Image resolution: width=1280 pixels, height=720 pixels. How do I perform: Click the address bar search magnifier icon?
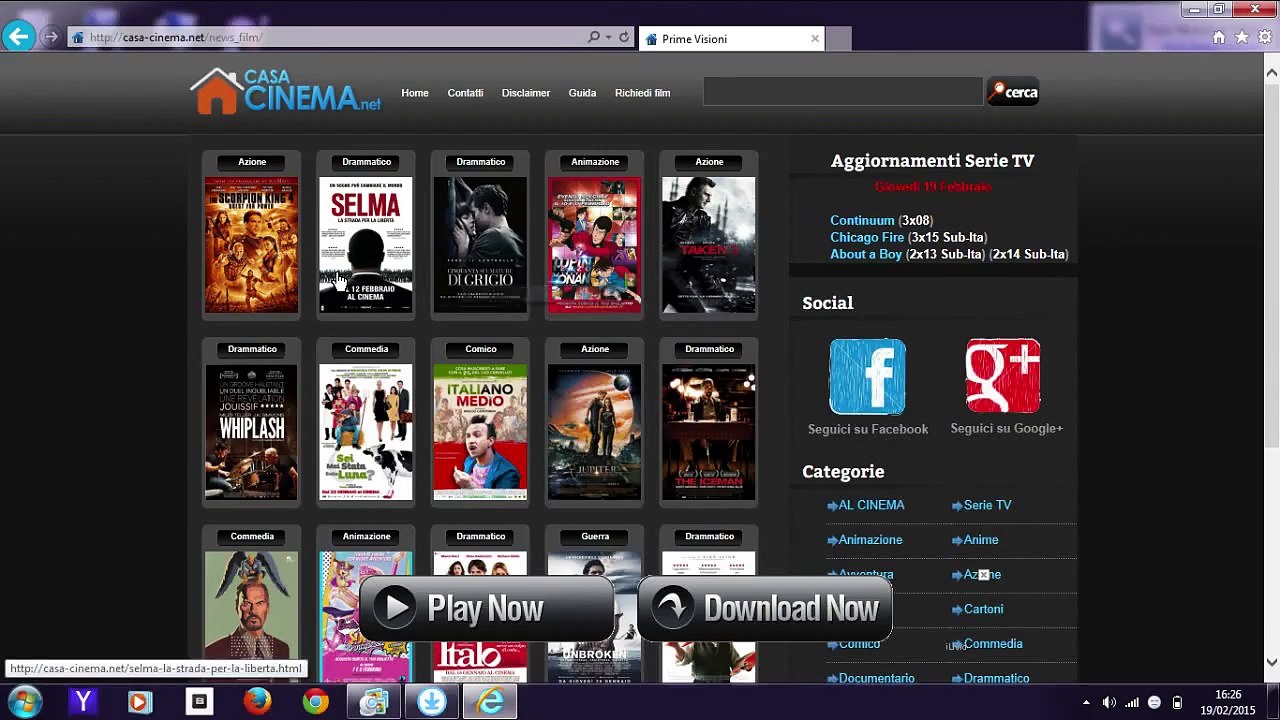coord(594,38)
